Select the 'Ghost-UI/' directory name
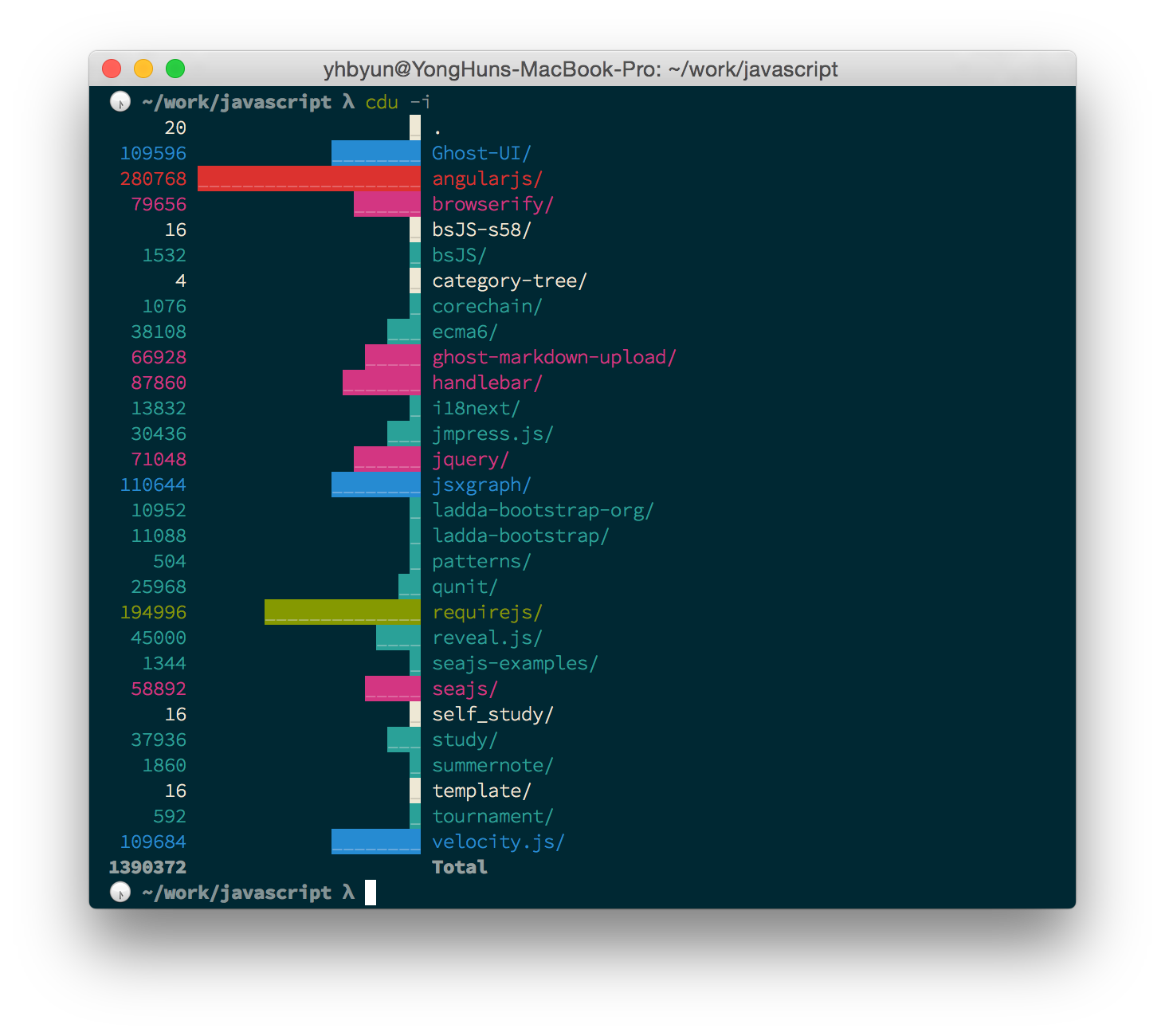Viewport: 1165px width, 1036px height. pos(481,153)
